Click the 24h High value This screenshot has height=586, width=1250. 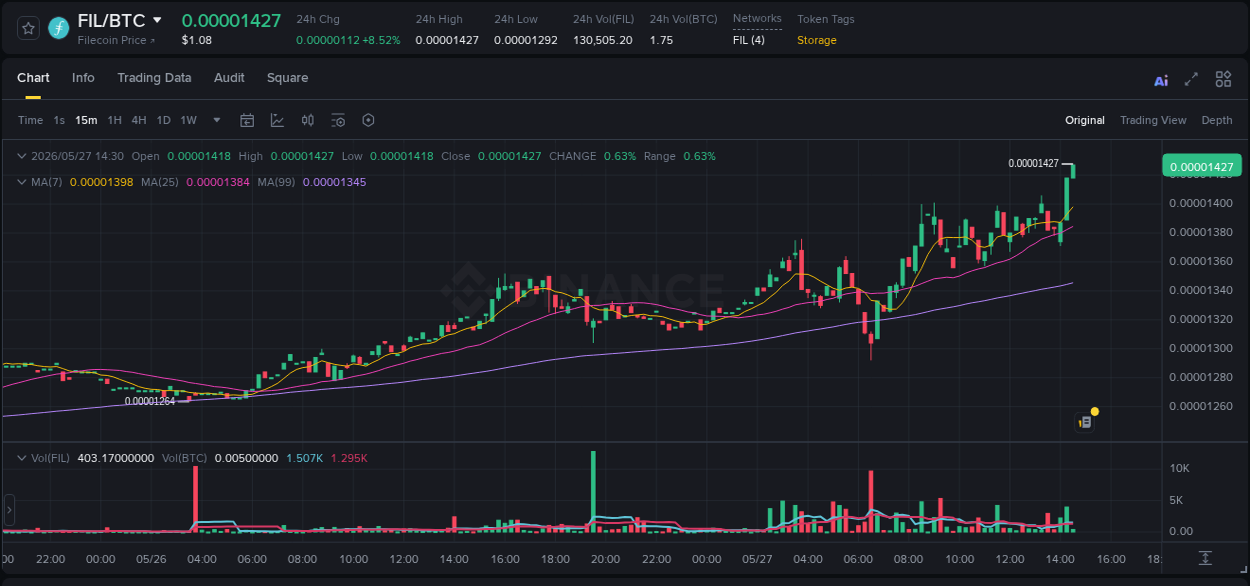(447, 40)
